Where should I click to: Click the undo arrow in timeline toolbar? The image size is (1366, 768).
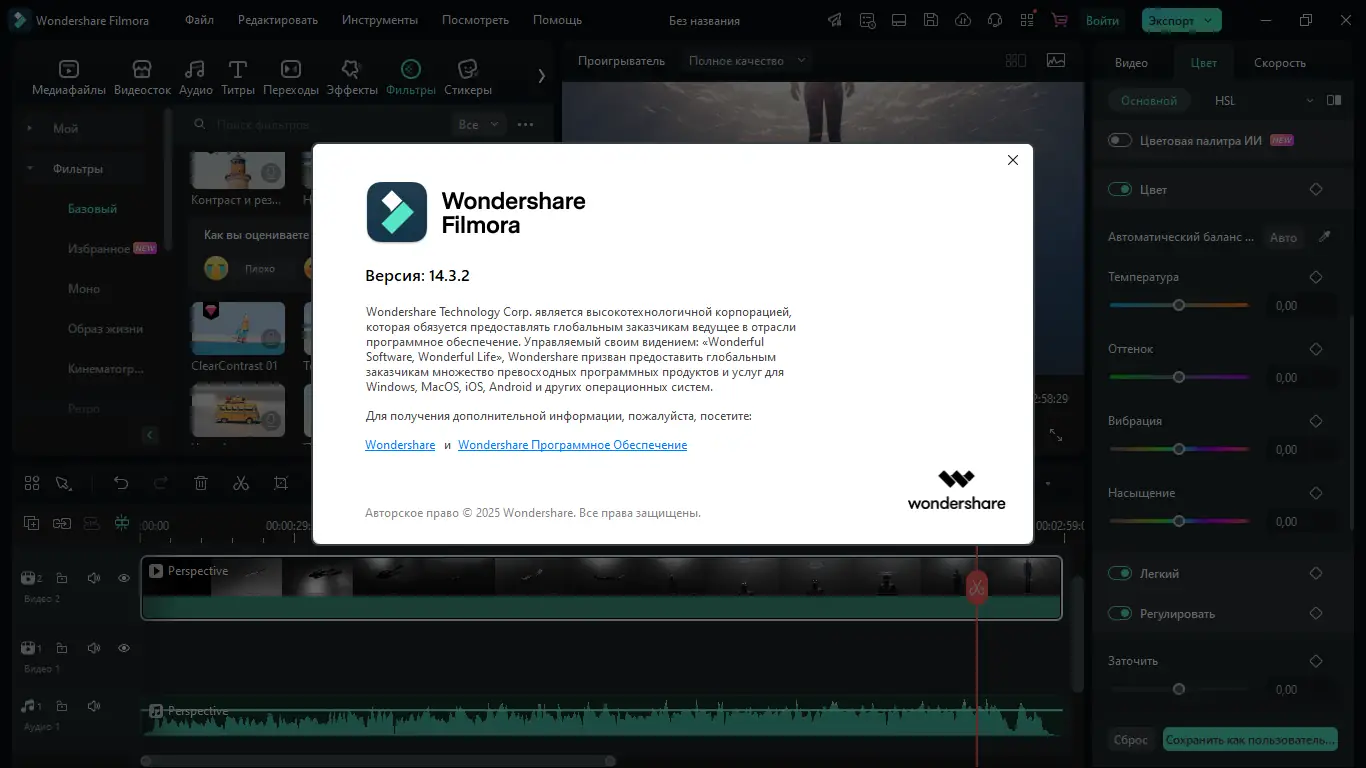click(x=121, y=483)
